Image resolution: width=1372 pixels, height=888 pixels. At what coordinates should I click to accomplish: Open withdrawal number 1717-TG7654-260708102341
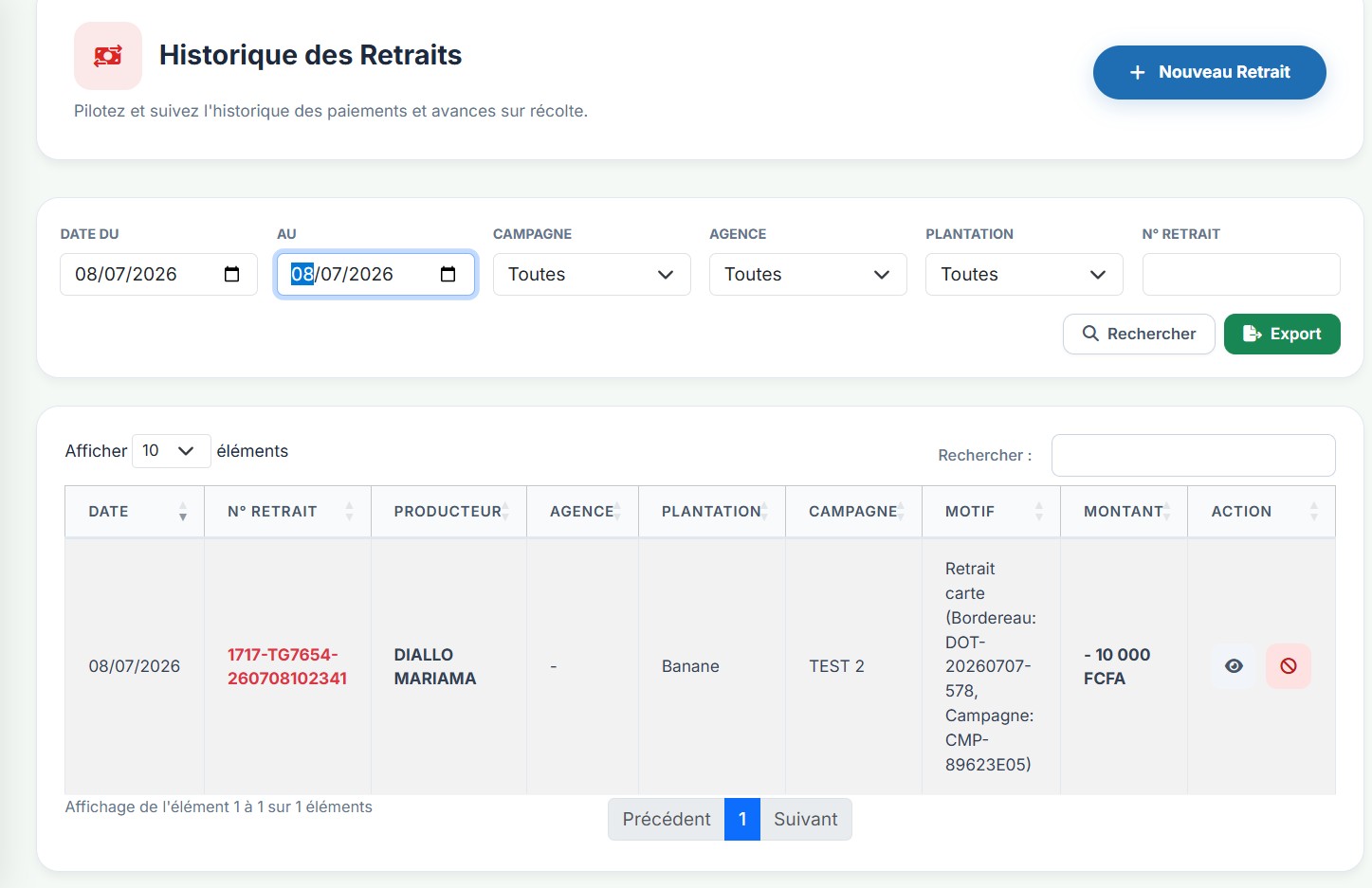pyautogui.click(x=287, y=666)
